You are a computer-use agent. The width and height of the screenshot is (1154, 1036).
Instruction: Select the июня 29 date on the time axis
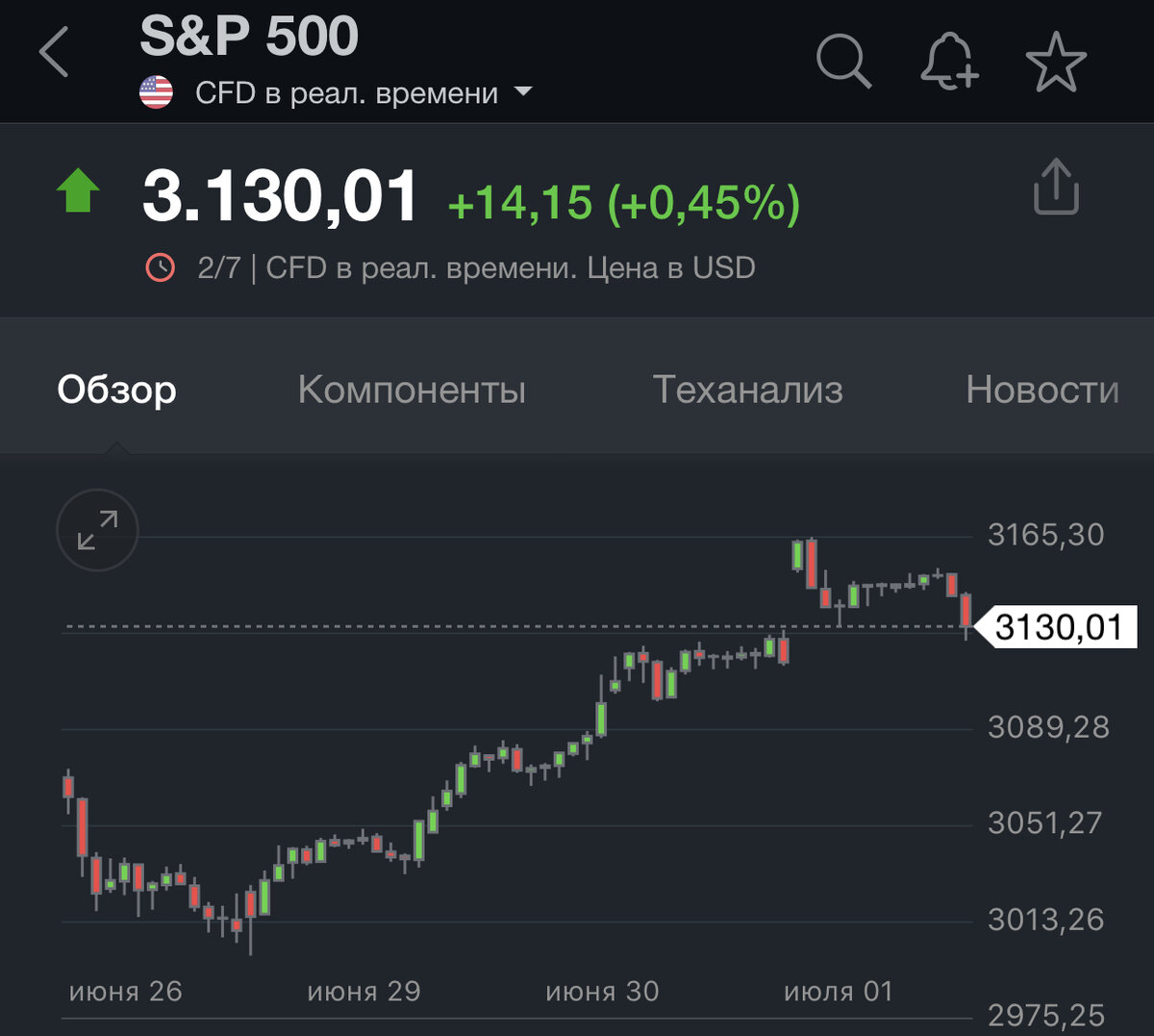tap(364, 991)
